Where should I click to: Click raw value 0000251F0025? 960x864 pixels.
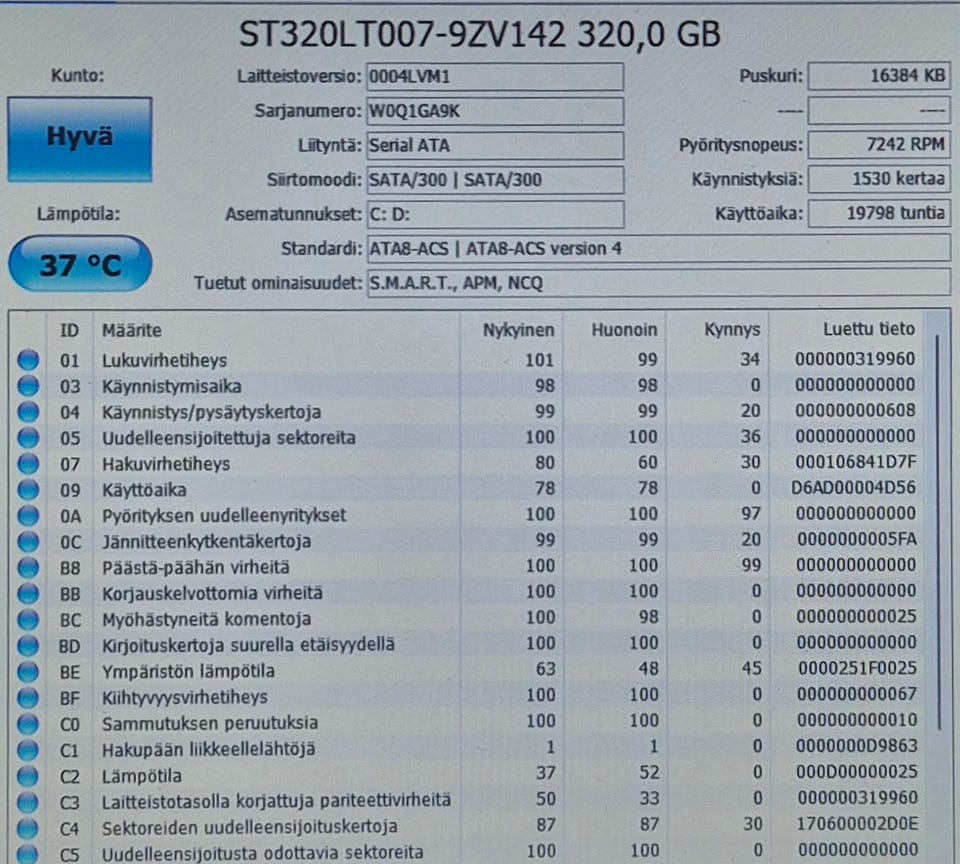857,668
